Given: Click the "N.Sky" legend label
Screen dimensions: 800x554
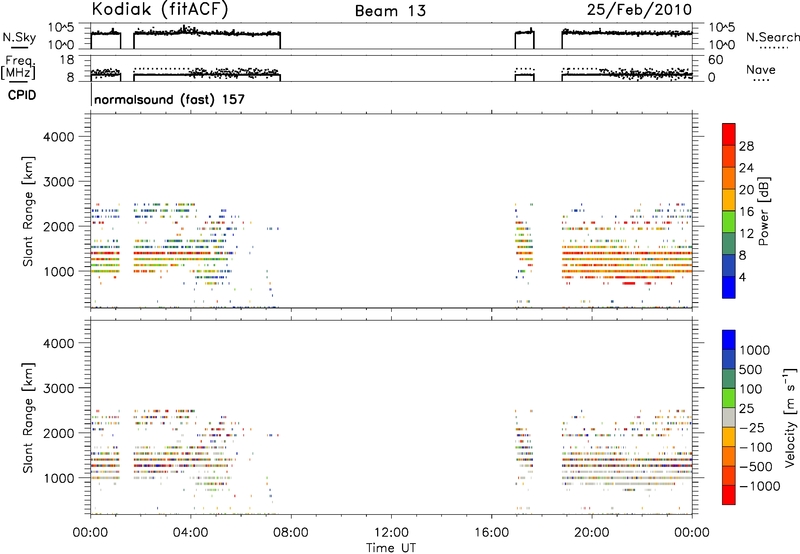Looking at the screenshot, I should pyautogui.click(x=19, y=37).
